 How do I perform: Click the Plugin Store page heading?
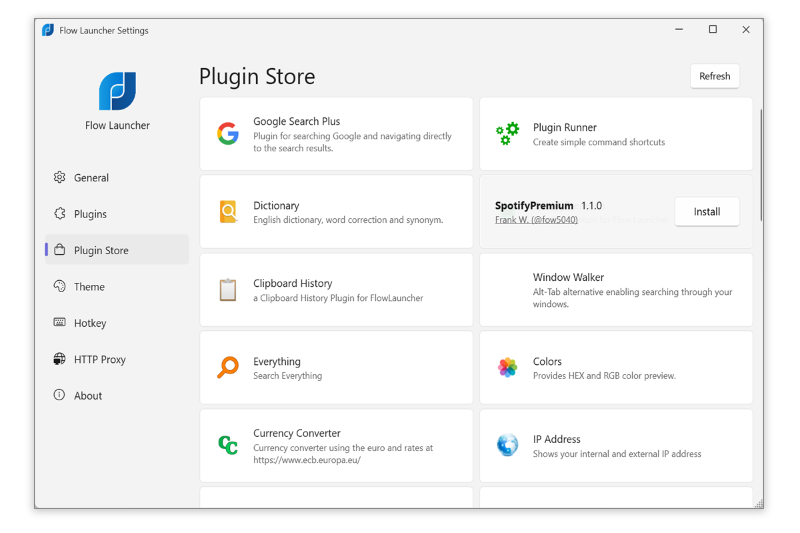pyautogui.click(x=257, y=77)
